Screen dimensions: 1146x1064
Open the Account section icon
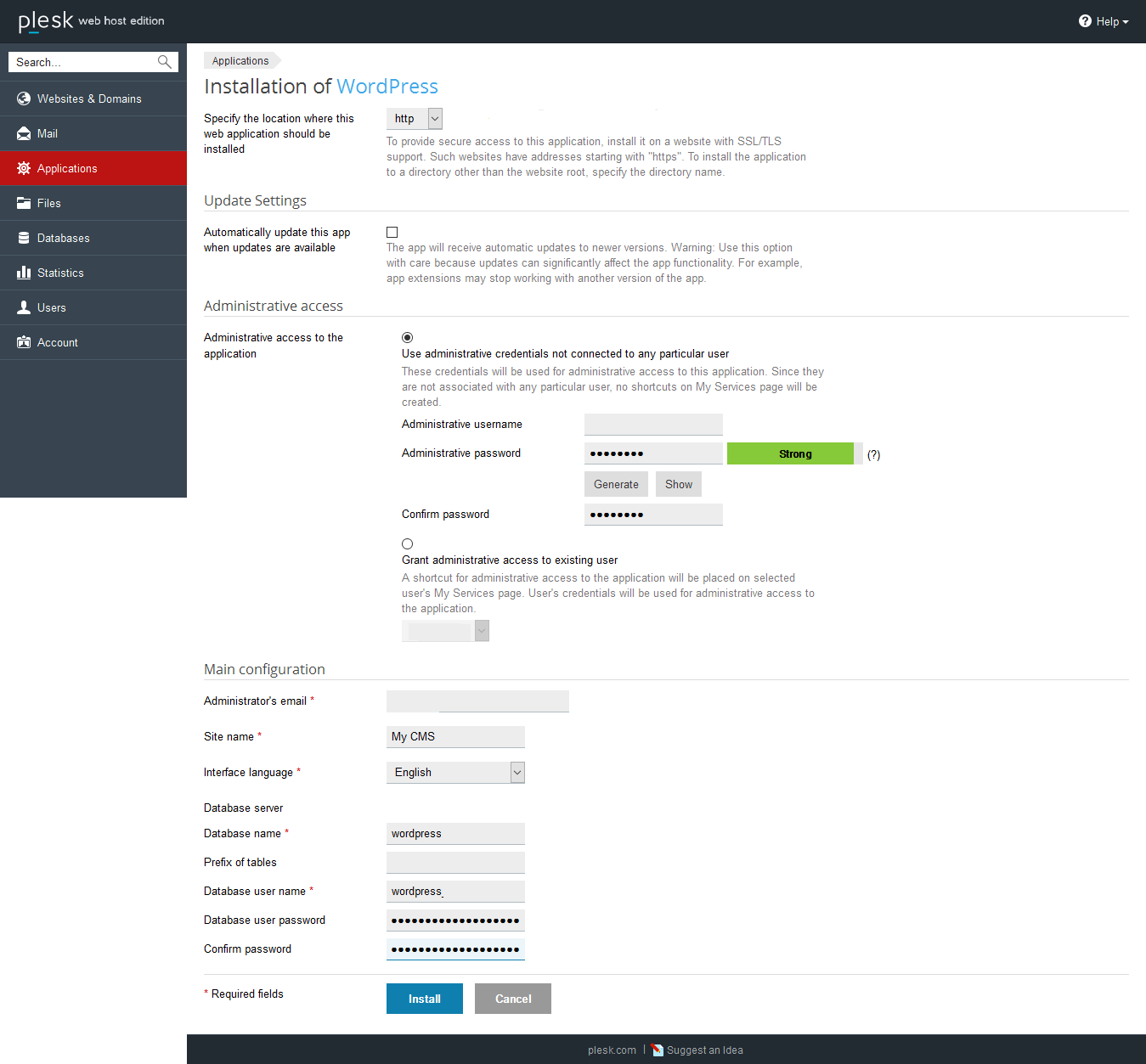[25, 342]
